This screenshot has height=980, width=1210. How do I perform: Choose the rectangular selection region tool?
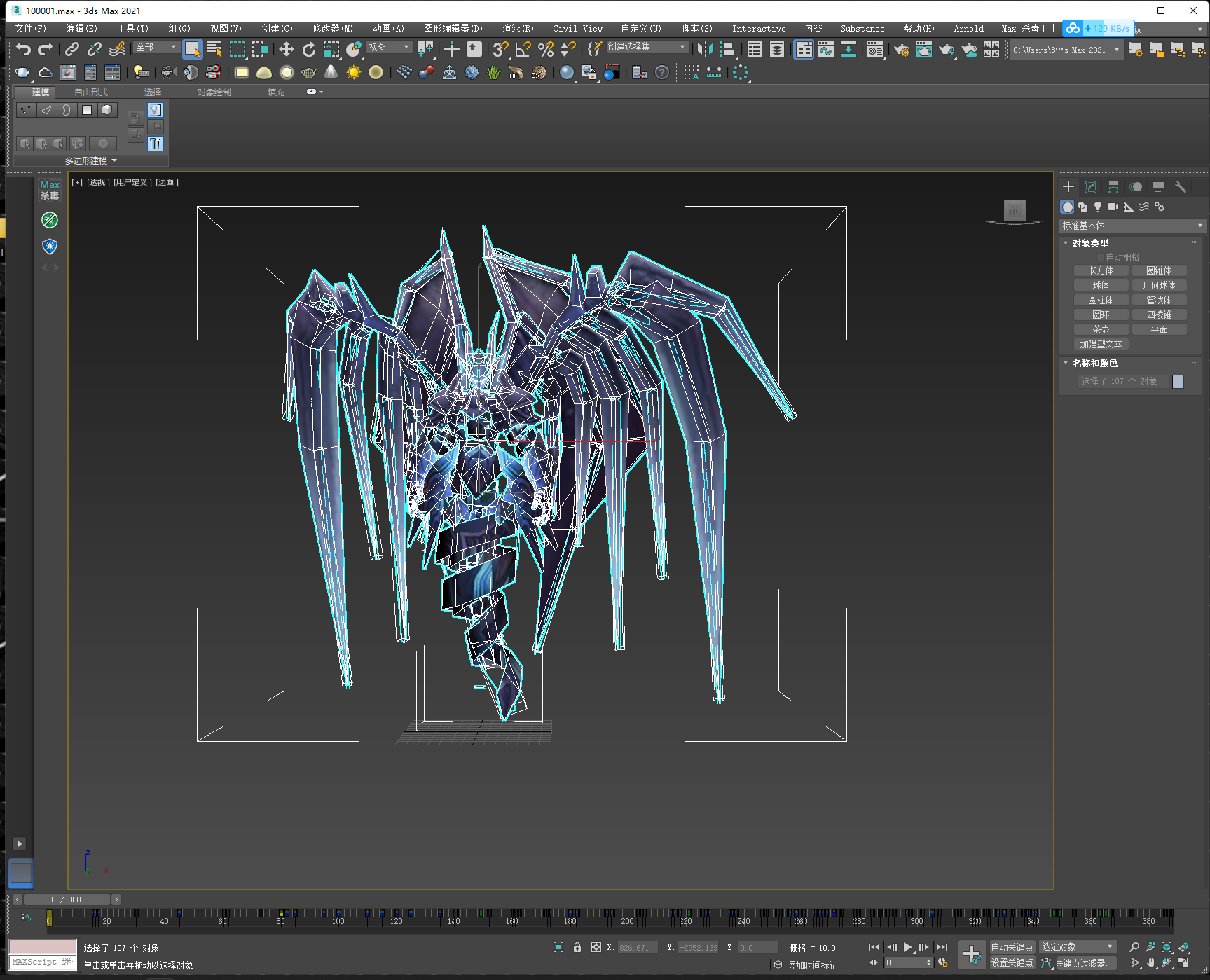238,49
